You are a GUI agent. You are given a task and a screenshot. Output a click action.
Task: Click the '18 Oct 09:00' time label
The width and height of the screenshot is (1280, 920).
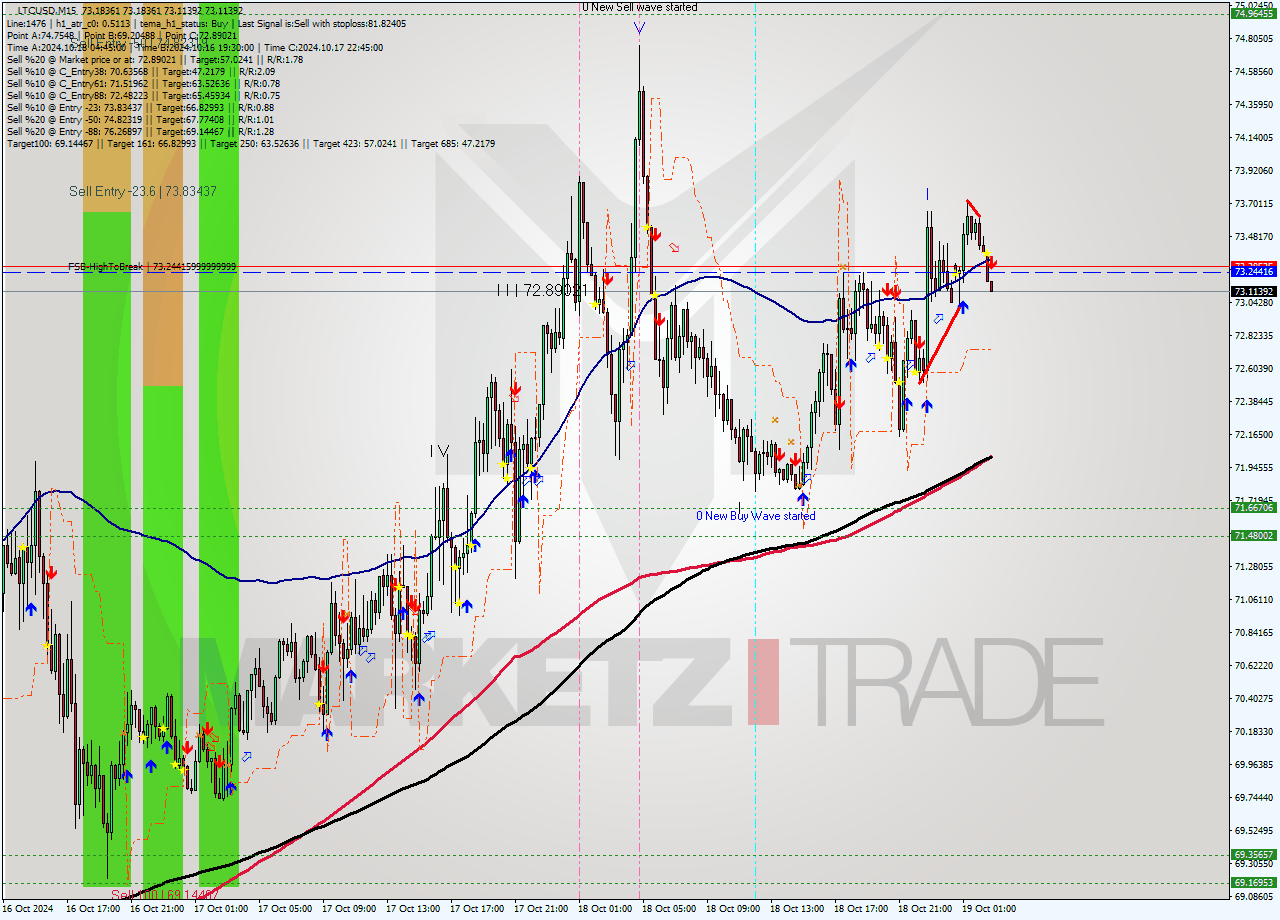pos(733,908)
